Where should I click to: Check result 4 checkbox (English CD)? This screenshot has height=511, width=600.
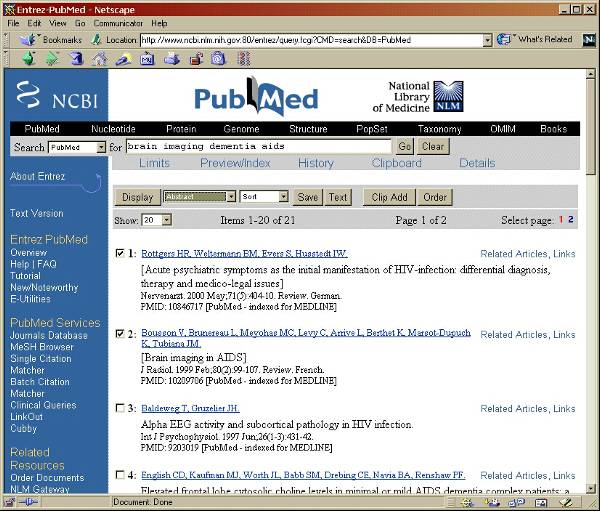tap(120, 475)
